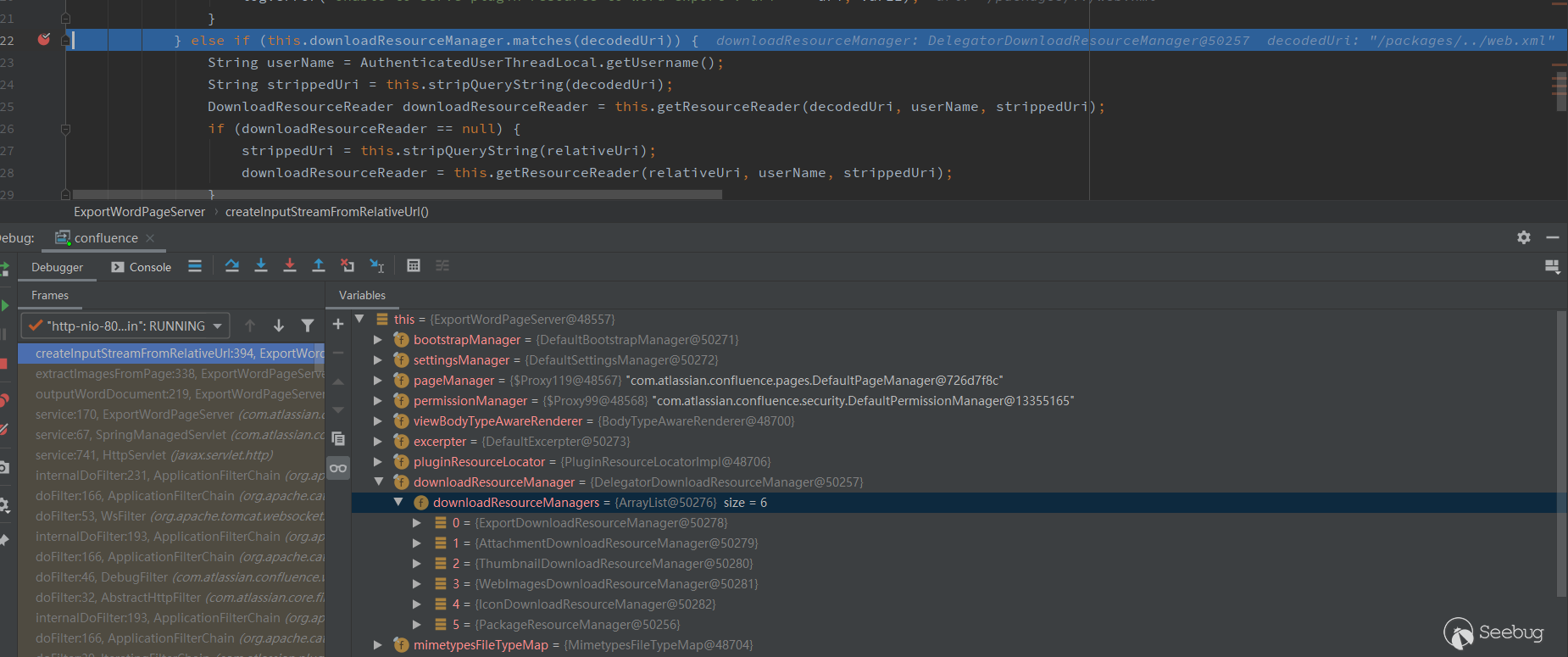Select frame createInputStreamFromRelativeUrl:394
Image resolution: width=1568 pixels, height=657 pixels.
tap(172, 354)
